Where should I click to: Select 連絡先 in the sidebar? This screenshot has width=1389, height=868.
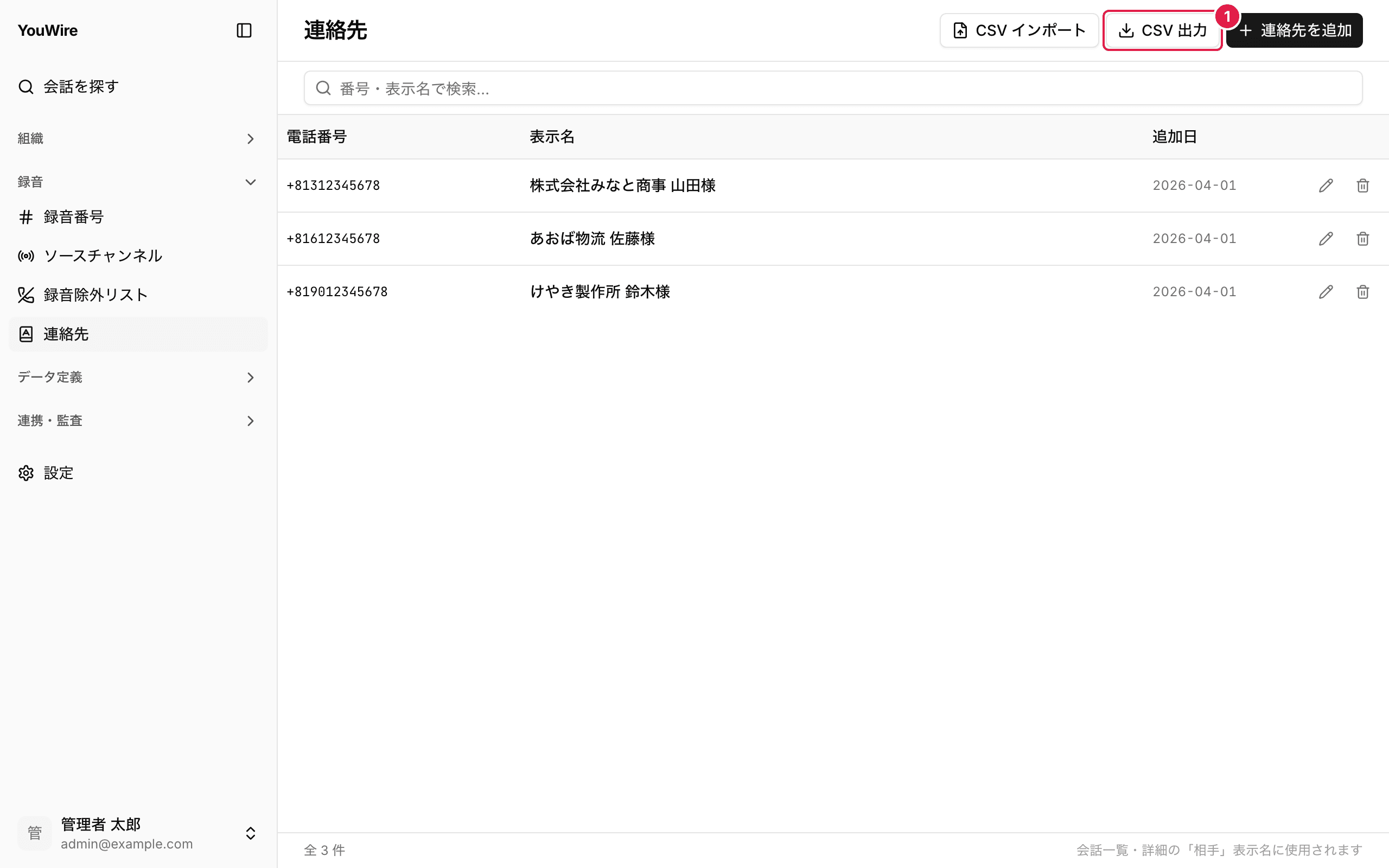click(x=138, y=334)
